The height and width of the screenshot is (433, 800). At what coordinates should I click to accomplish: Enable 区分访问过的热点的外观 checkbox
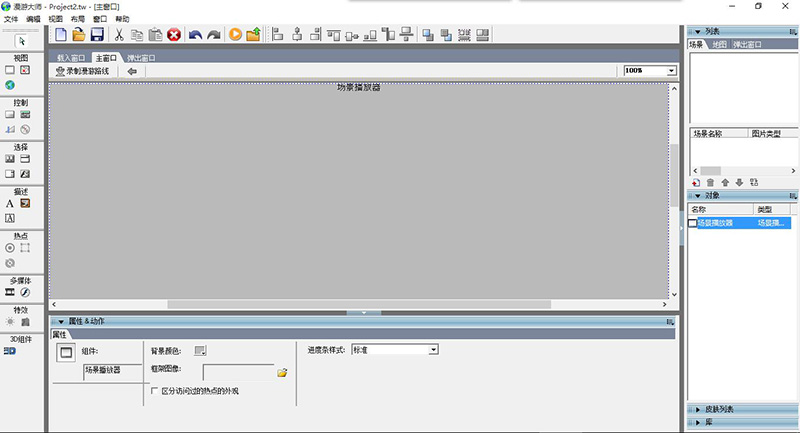tap(155, 391)
